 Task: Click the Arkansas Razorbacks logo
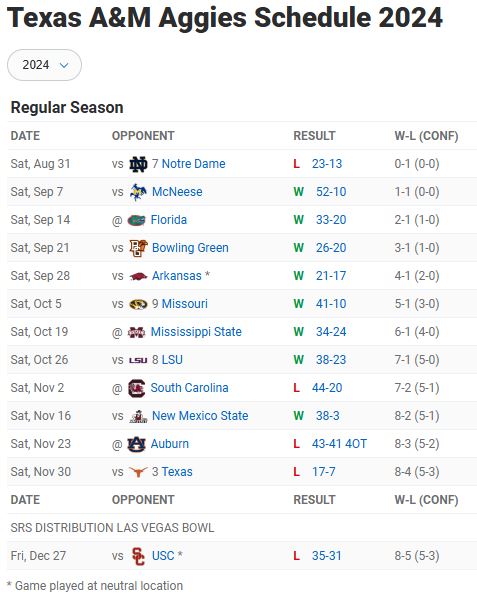138,276
